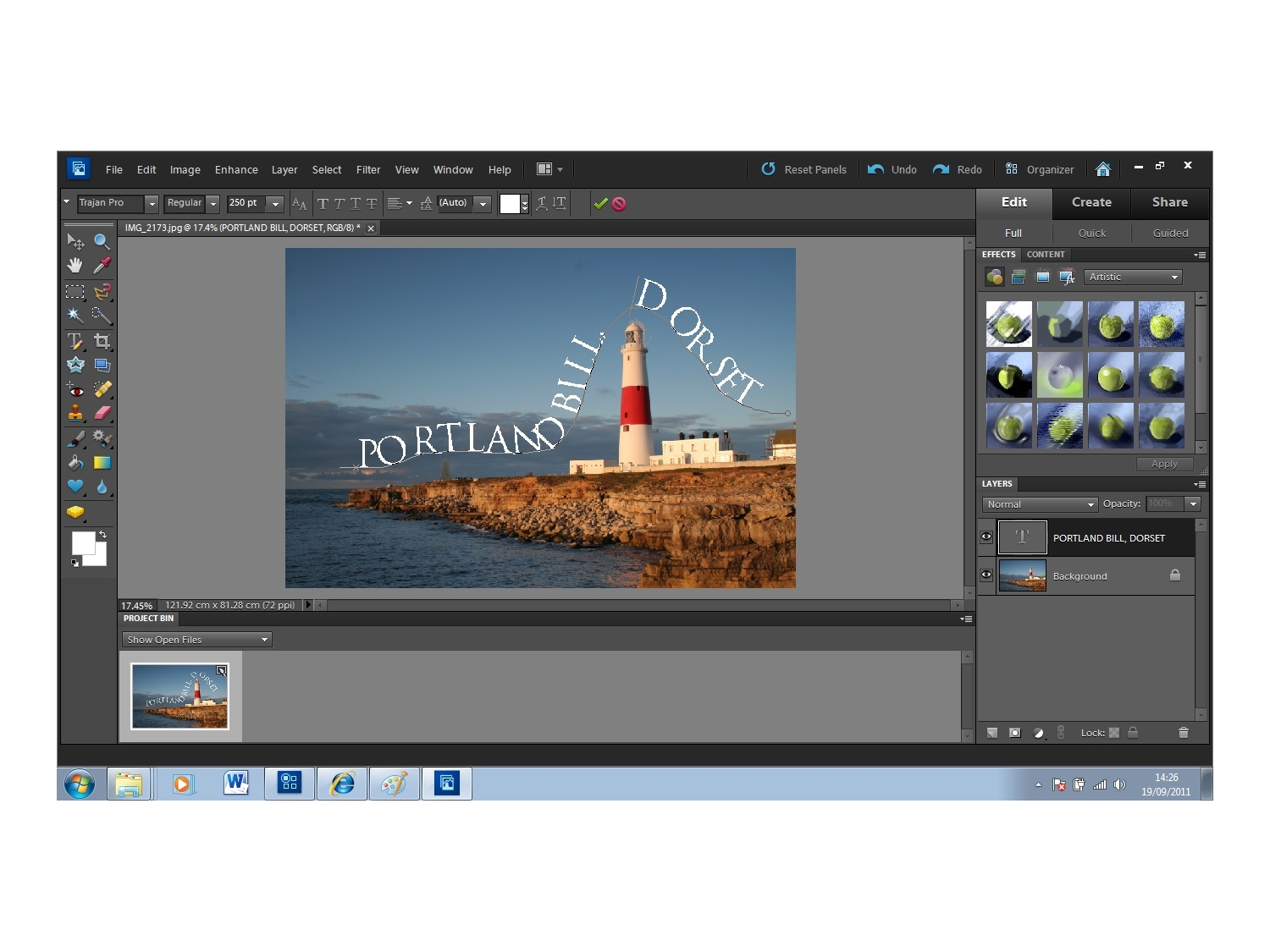
Task: Delete layer using the trash icon
Action: tap(1184, 733)
